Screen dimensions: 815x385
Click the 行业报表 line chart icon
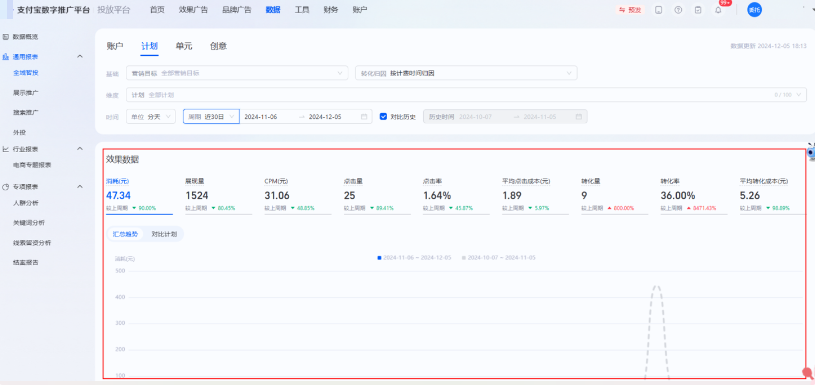coord(6,149)
